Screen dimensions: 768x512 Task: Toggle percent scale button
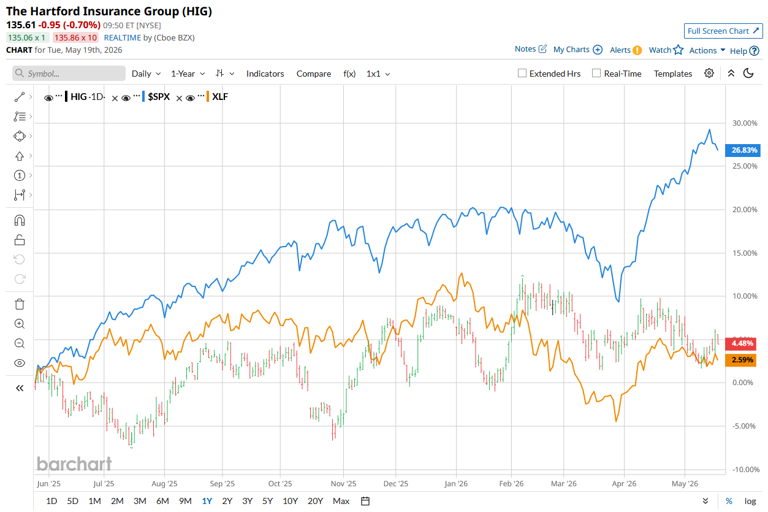click(x=729, y=501)
